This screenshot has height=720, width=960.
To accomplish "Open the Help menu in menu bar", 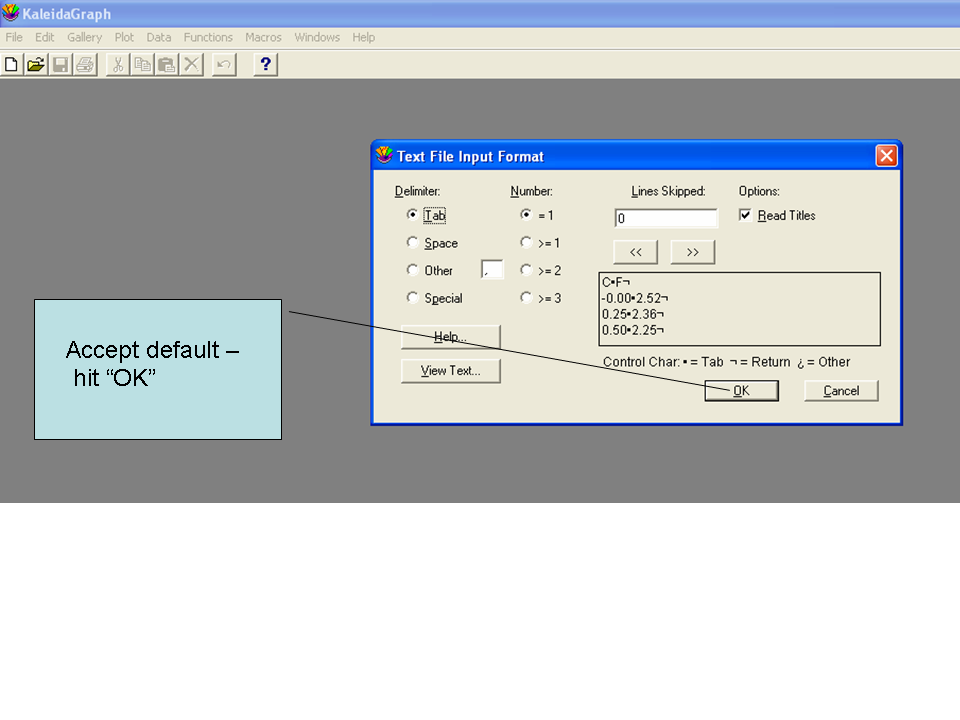I will (364, 37).
